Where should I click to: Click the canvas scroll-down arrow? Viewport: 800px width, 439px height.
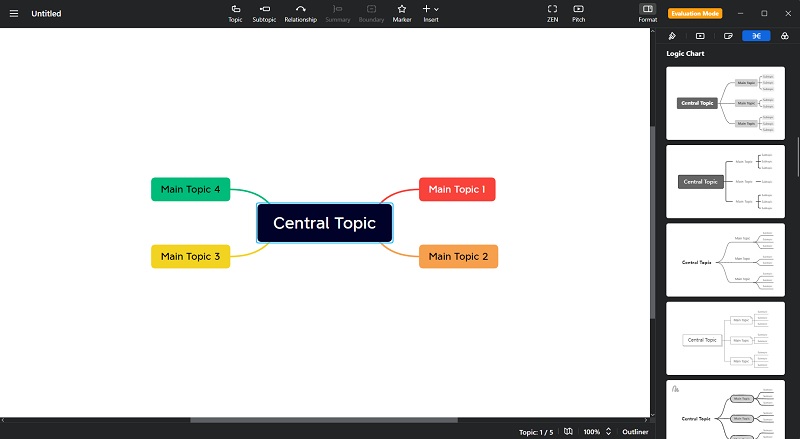pyautogui.click(x=652, y=414)
